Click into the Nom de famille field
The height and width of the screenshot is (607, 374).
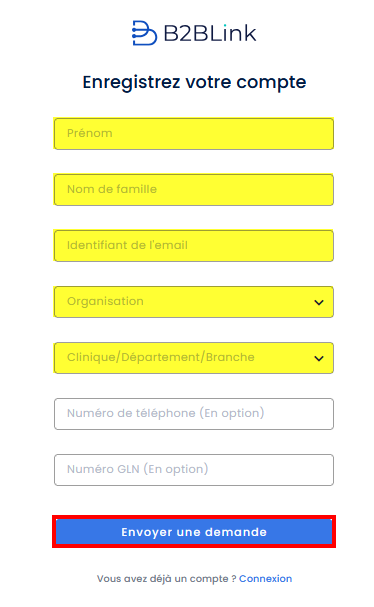click(194, 190)
